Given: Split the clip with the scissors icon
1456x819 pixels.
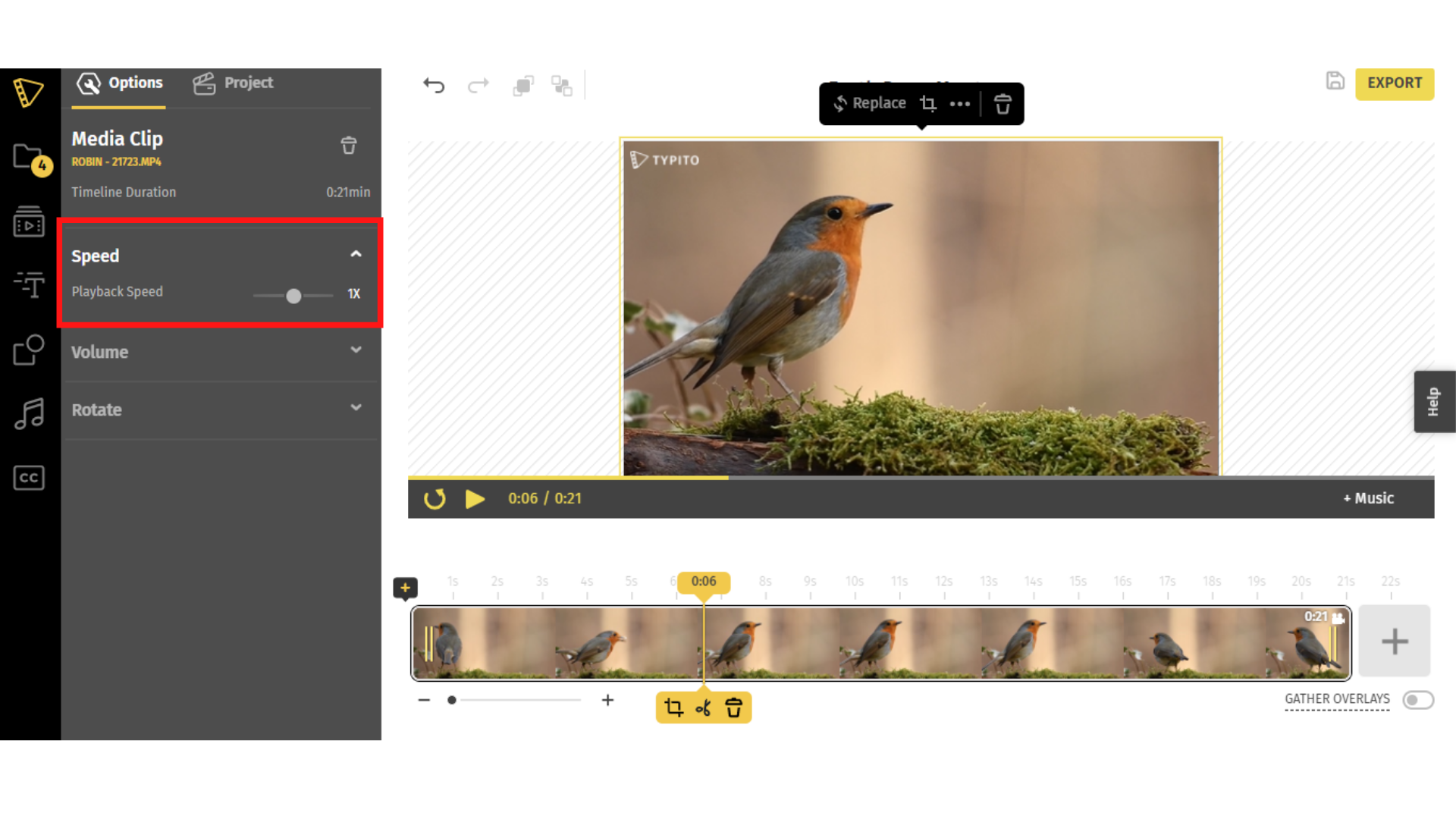Looking at the screenshot, I should pos(704,708).
